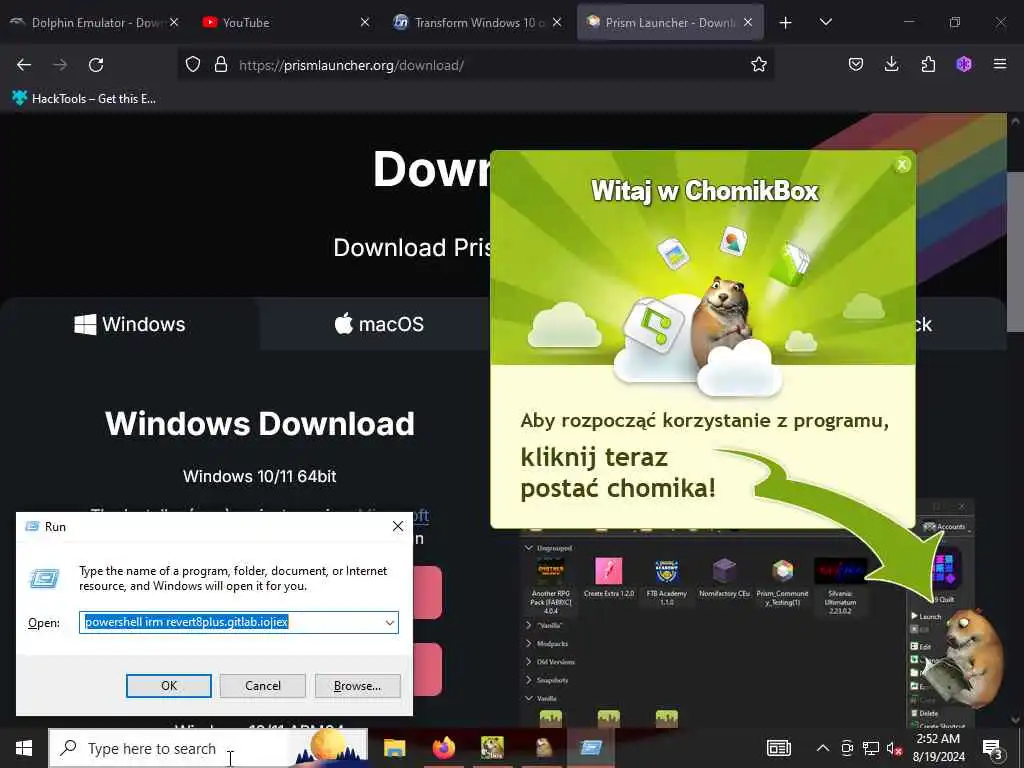Open ChomikBox hamster icon in taskbar
The width and height of the screenshot is (1024, 768).
tap(542, 748)
